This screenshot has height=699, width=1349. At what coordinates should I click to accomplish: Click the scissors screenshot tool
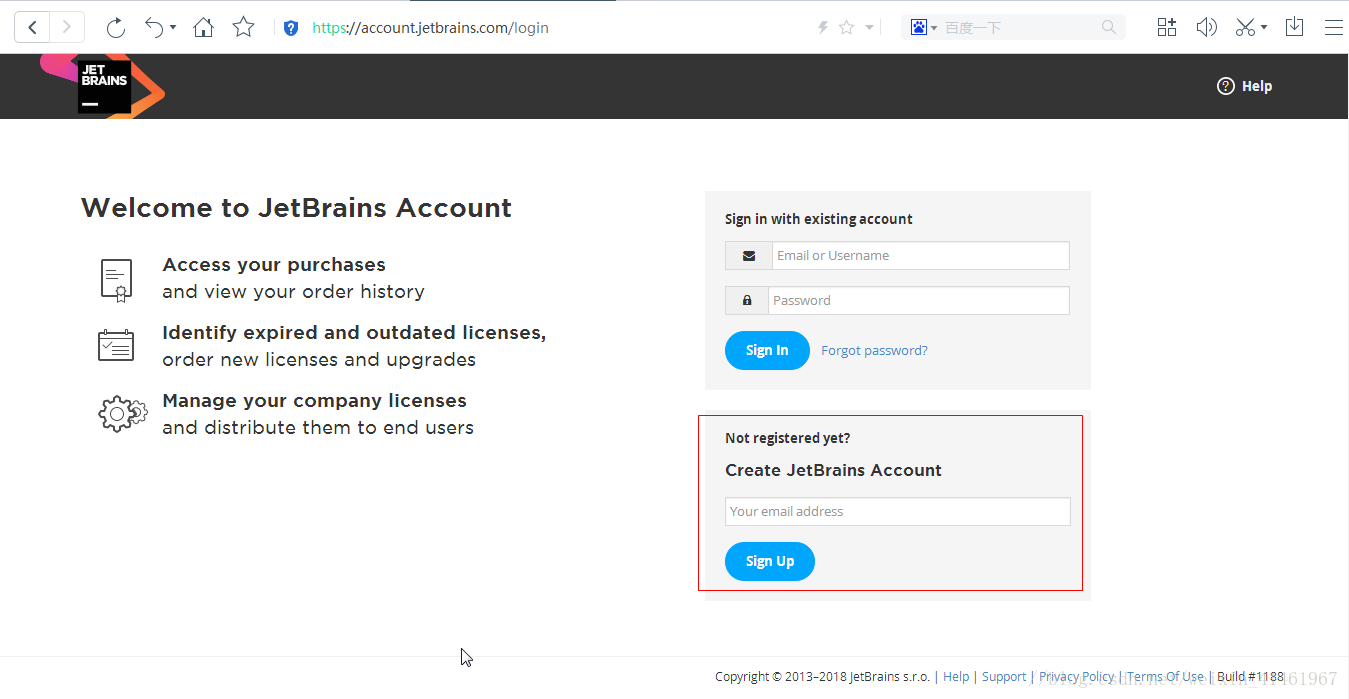click(1245, 27)
